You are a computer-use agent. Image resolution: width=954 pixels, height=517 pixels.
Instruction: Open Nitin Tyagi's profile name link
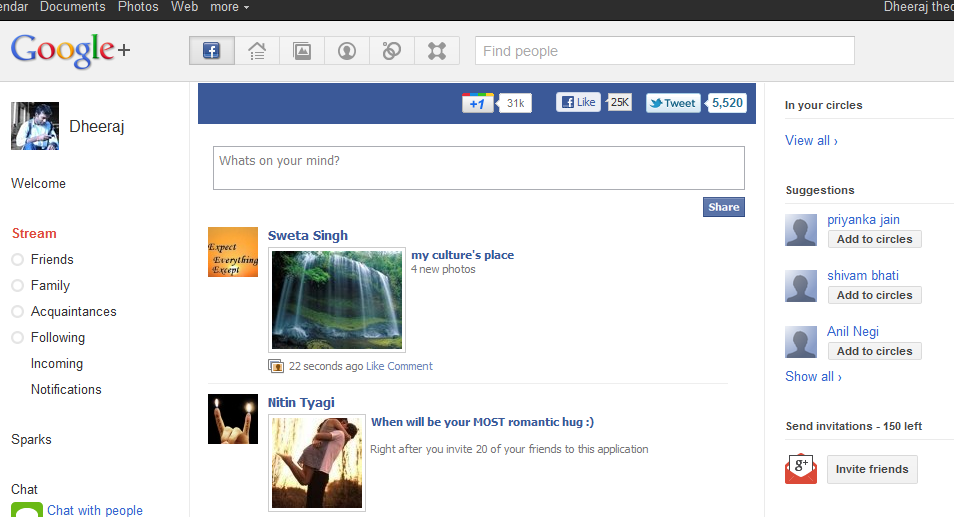tap(301, 403)
